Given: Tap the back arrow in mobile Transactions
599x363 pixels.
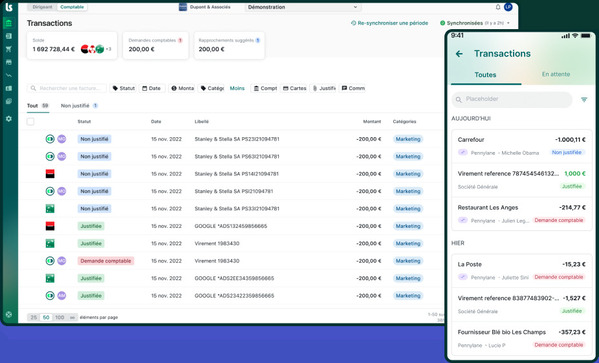Looking at the screenshot, I should [459, 54].
